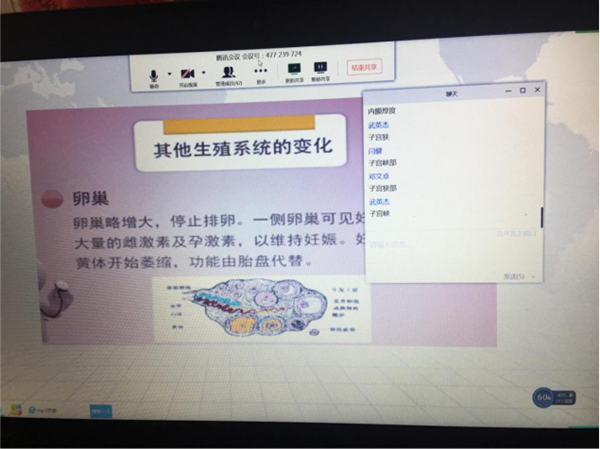
Task: Close the chat window
Action: 538,91
